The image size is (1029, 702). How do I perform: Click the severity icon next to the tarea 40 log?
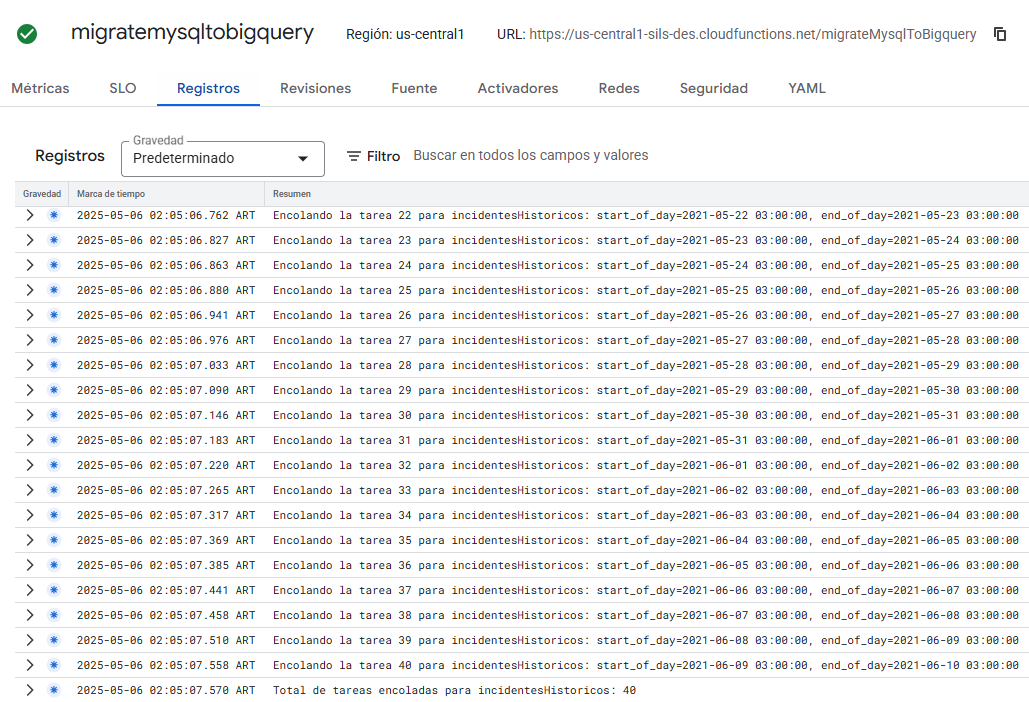(x=52, y=665)
